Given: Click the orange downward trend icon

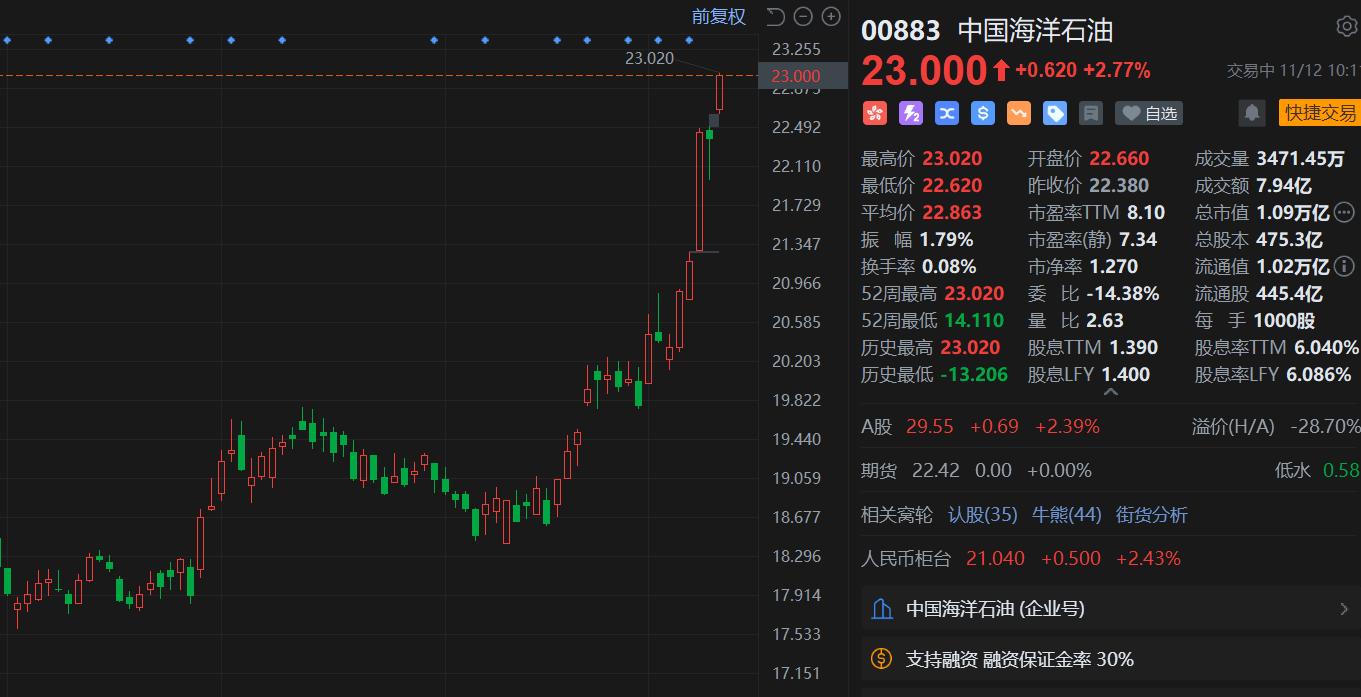Looking at the screenshot, I should tap(1019, 113).
